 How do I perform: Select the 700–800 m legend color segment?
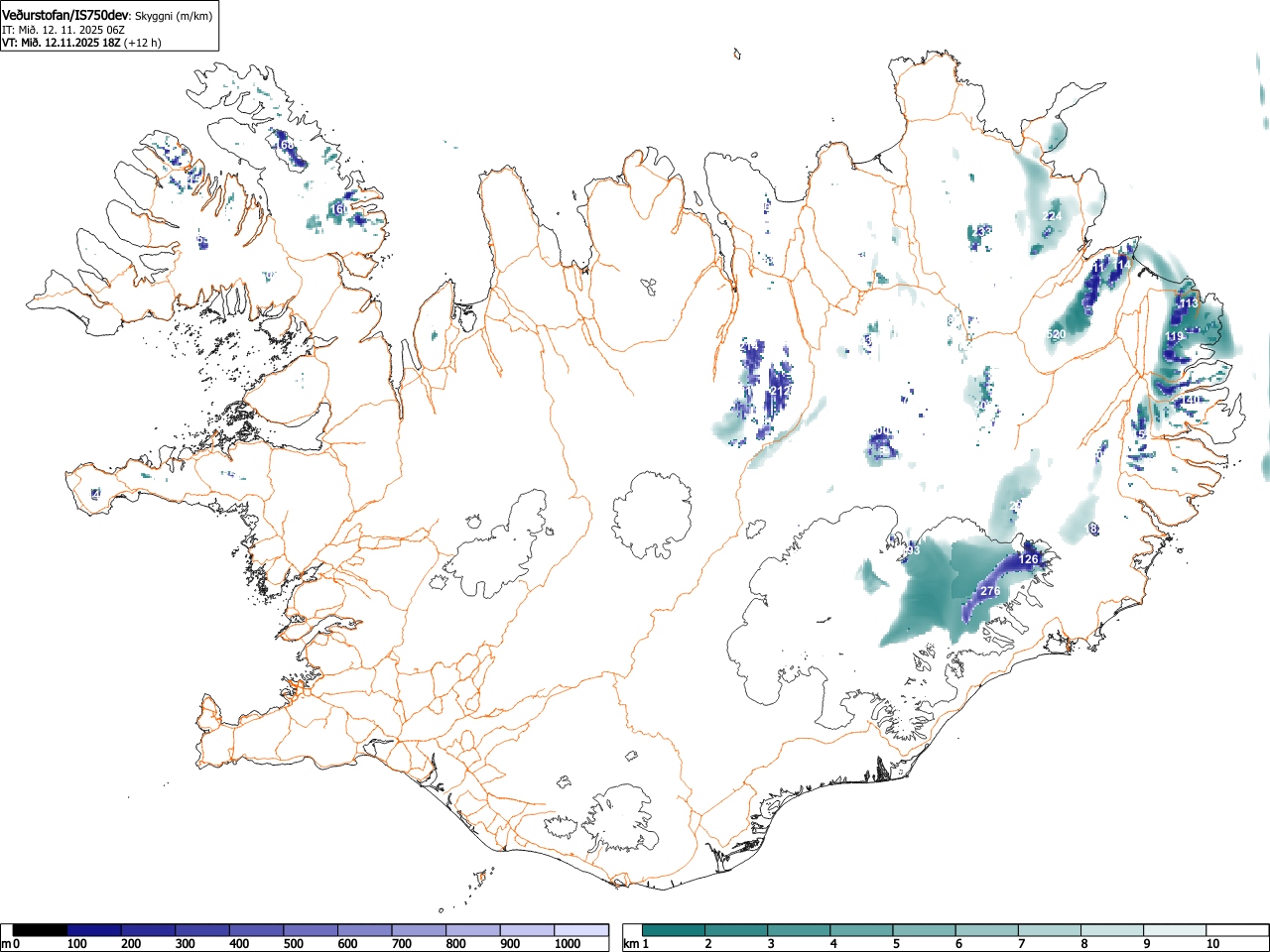point(419,930)
